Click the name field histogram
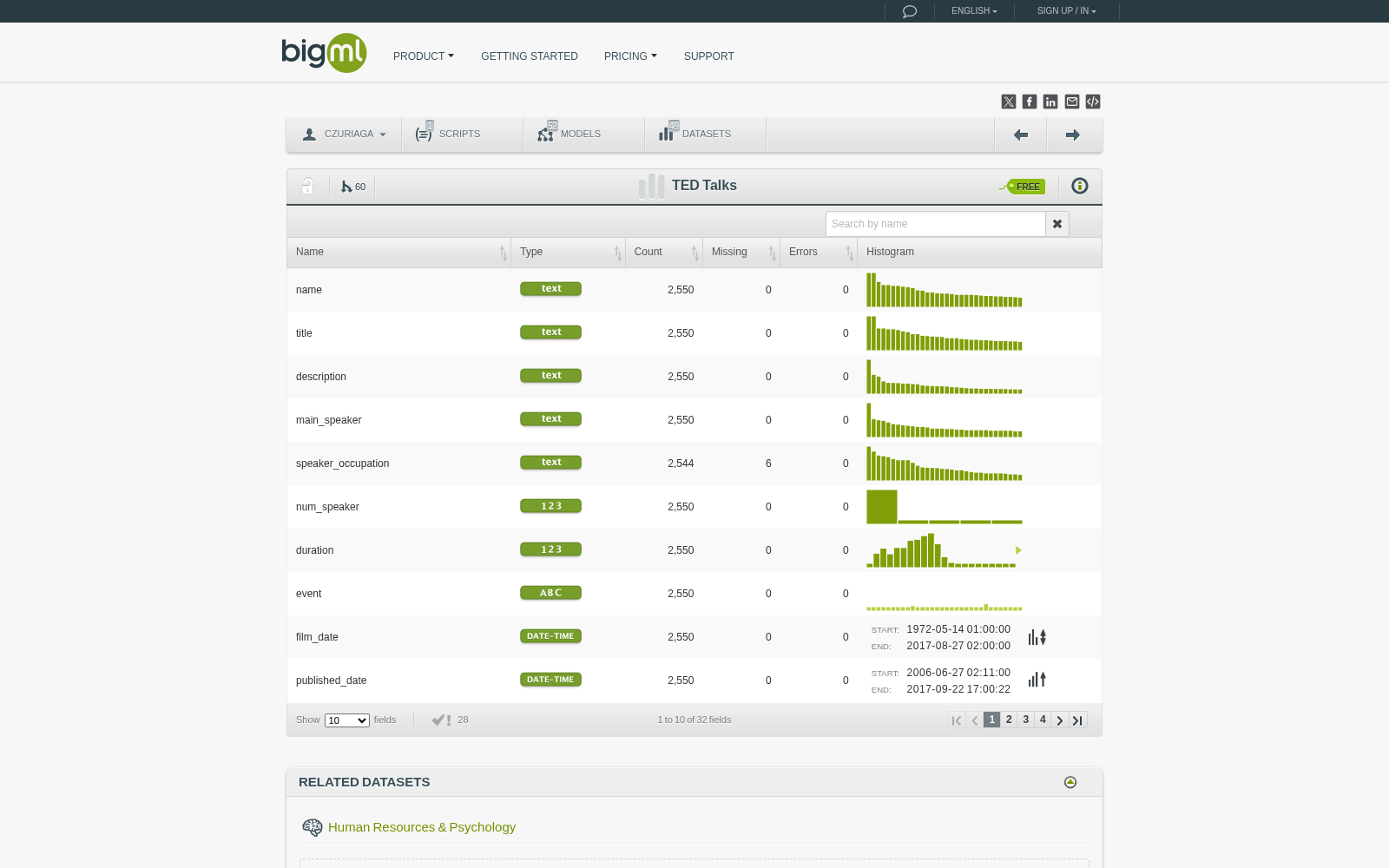This screenshot has height=868, width=1389. pos(945,290)
